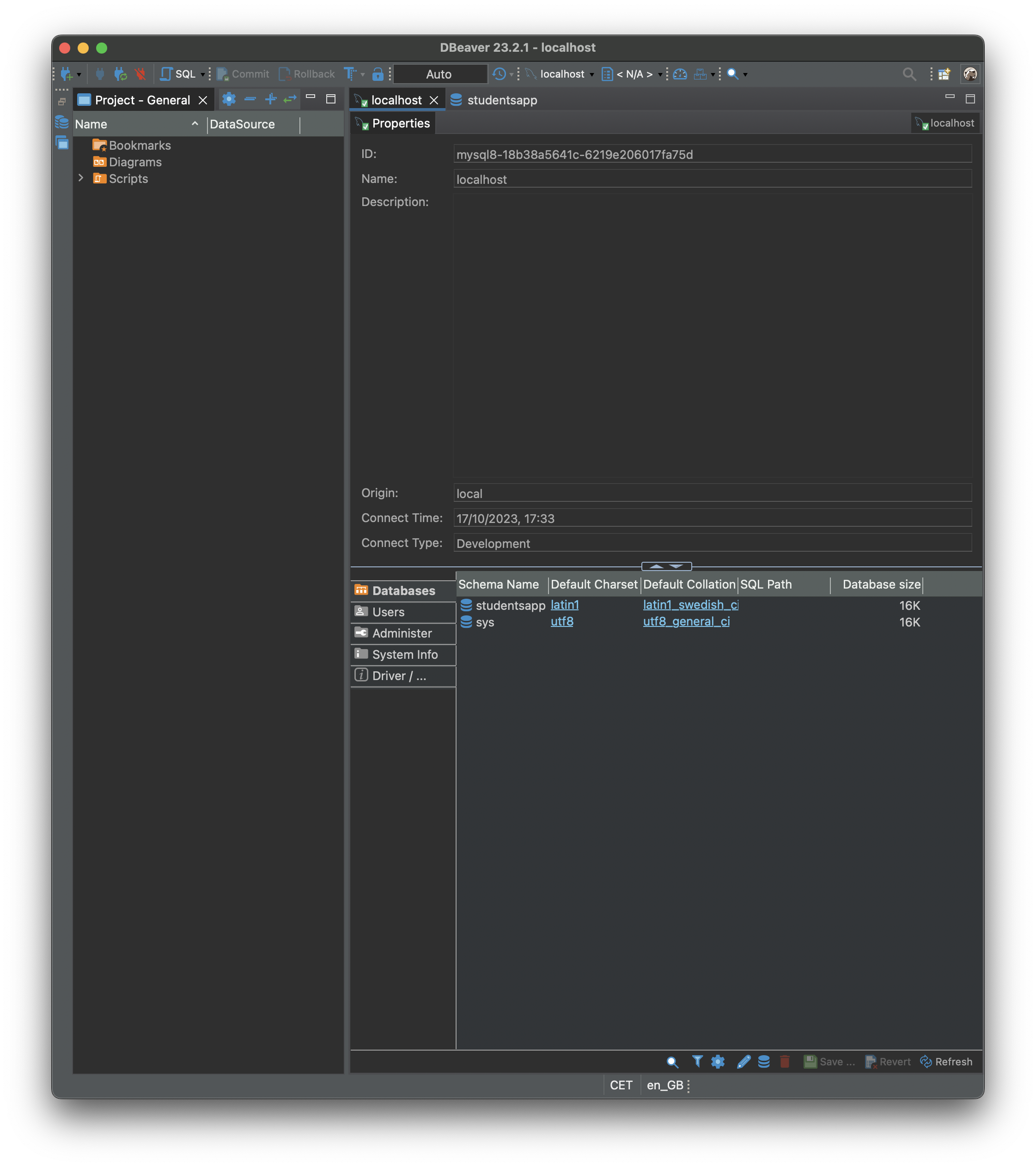Click the open perspective grid icon
This screenshot has height=1167, width=1036.
point(944,73)
